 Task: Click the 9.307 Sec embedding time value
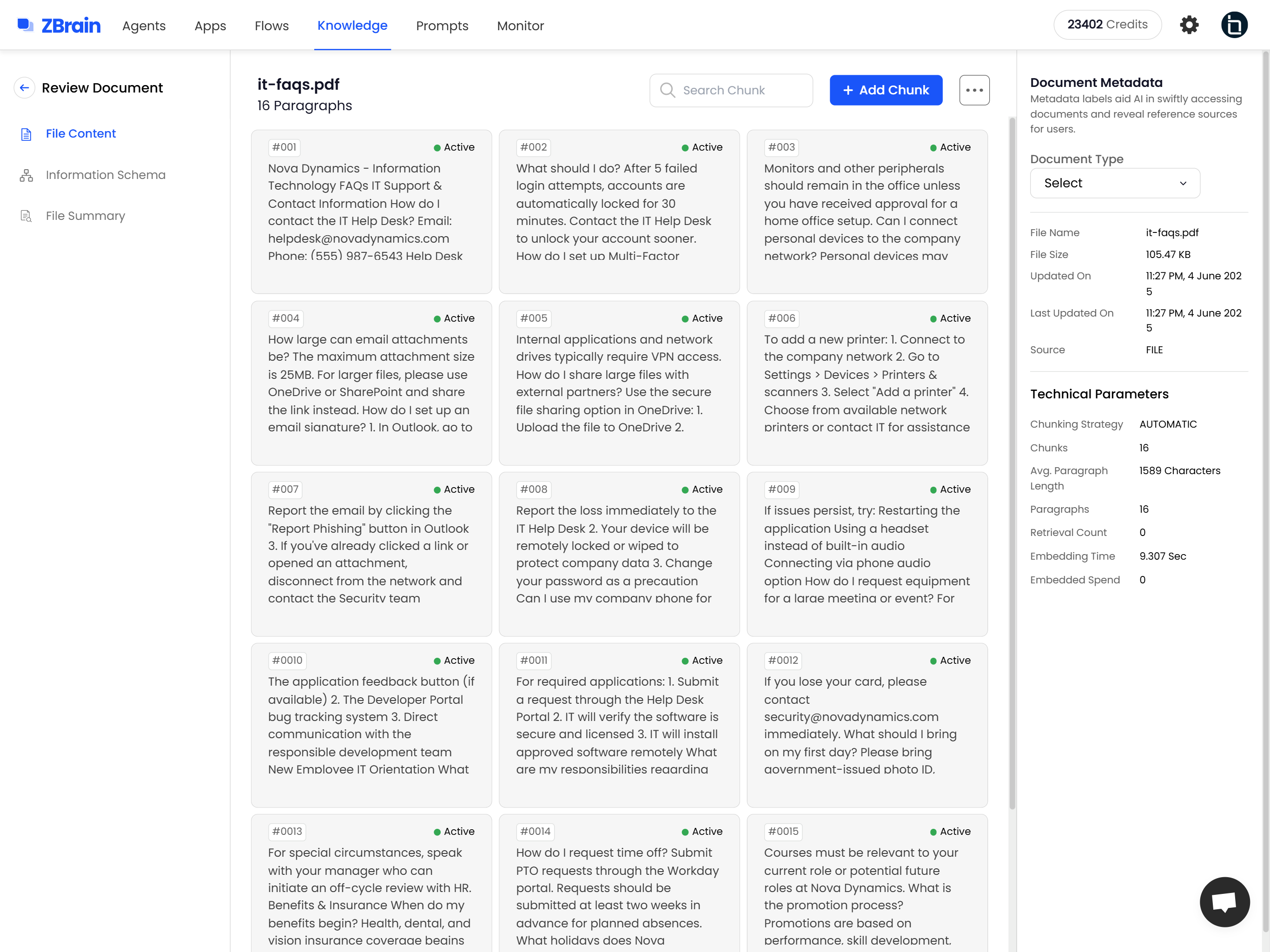point(1163,556)
